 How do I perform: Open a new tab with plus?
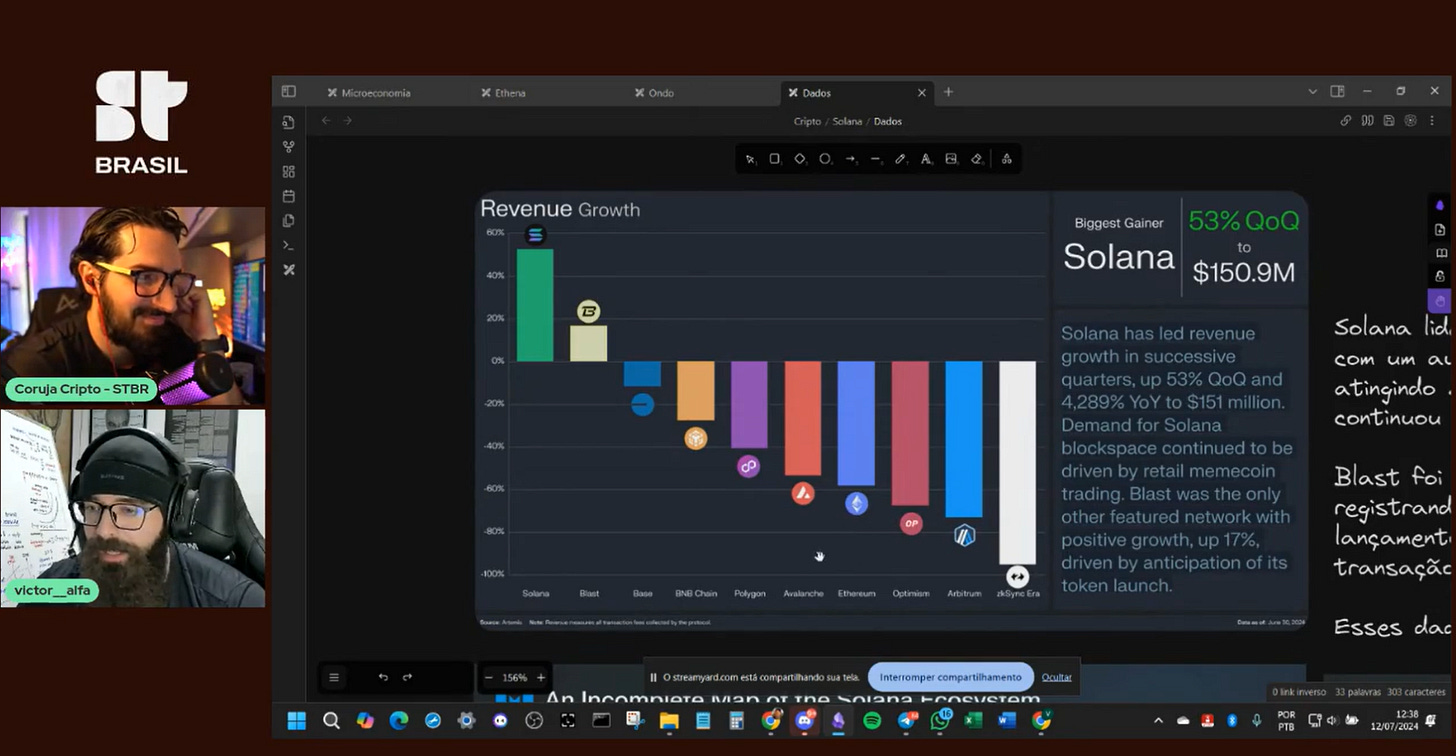click(948, 92)
